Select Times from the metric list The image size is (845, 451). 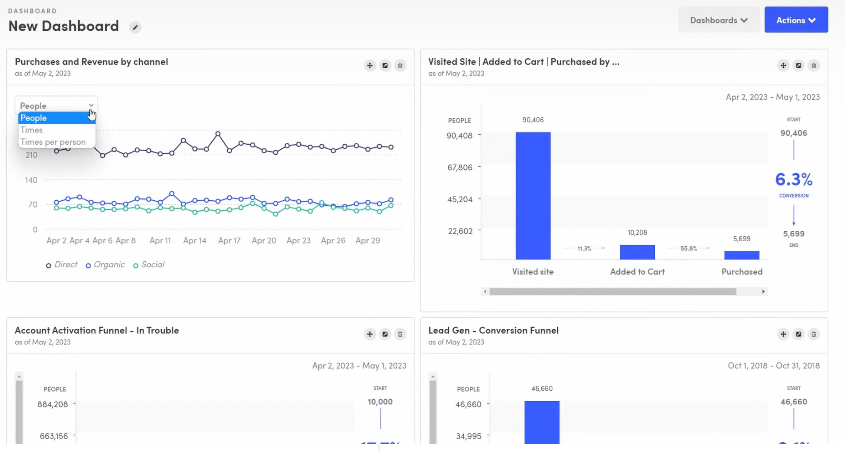coord(32,130)
